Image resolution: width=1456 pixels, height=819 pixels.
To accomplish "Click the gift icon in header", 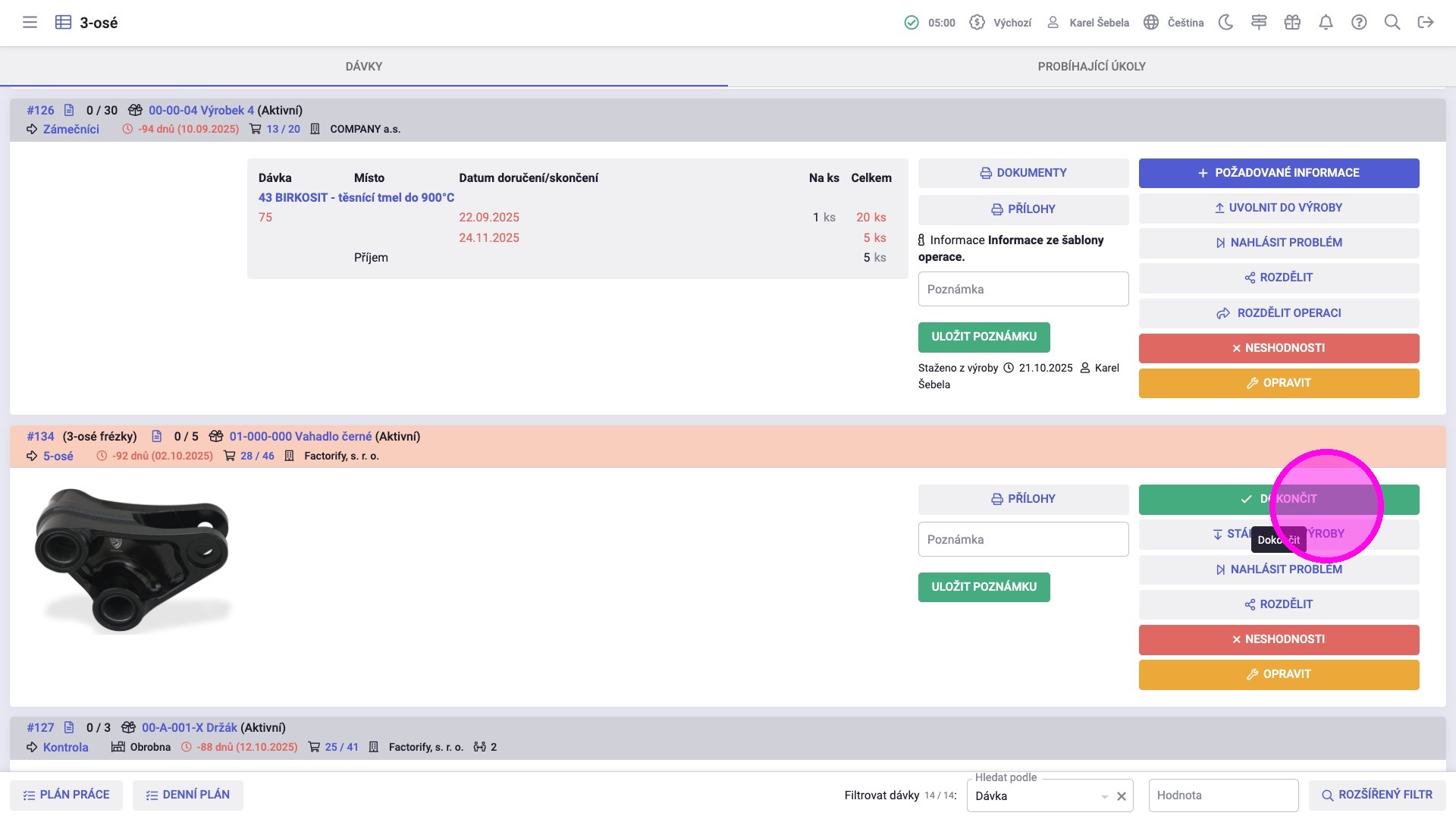I will [x=1292, y=23].
